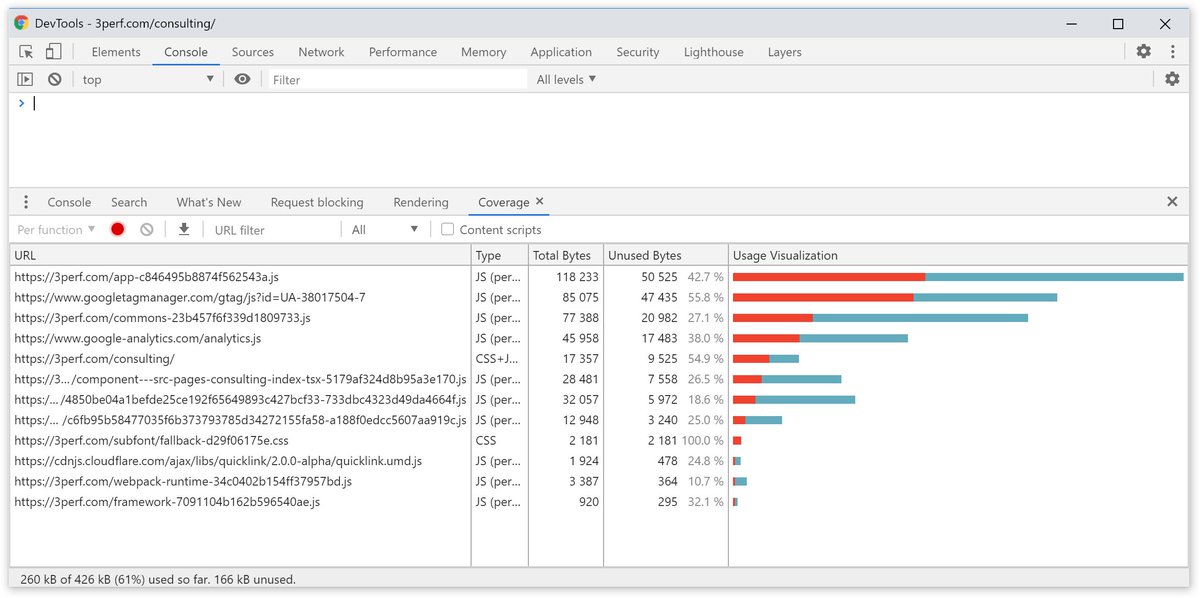
Task: Close the drawer with the X icon
Action: (x=1172, y=202)
